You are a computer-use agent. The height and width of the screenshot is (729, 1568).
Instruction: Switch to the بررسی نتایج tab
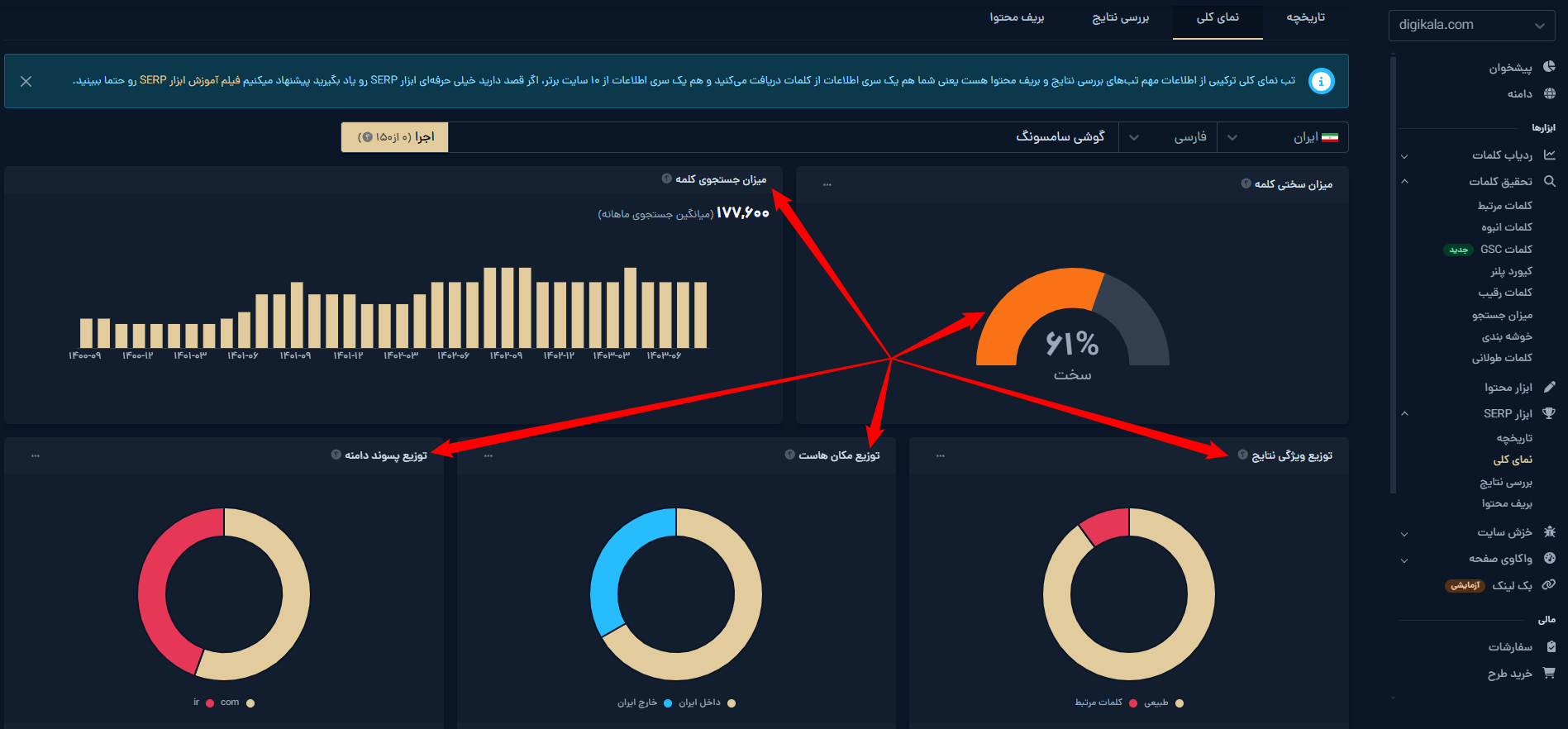click(1120, 17)
